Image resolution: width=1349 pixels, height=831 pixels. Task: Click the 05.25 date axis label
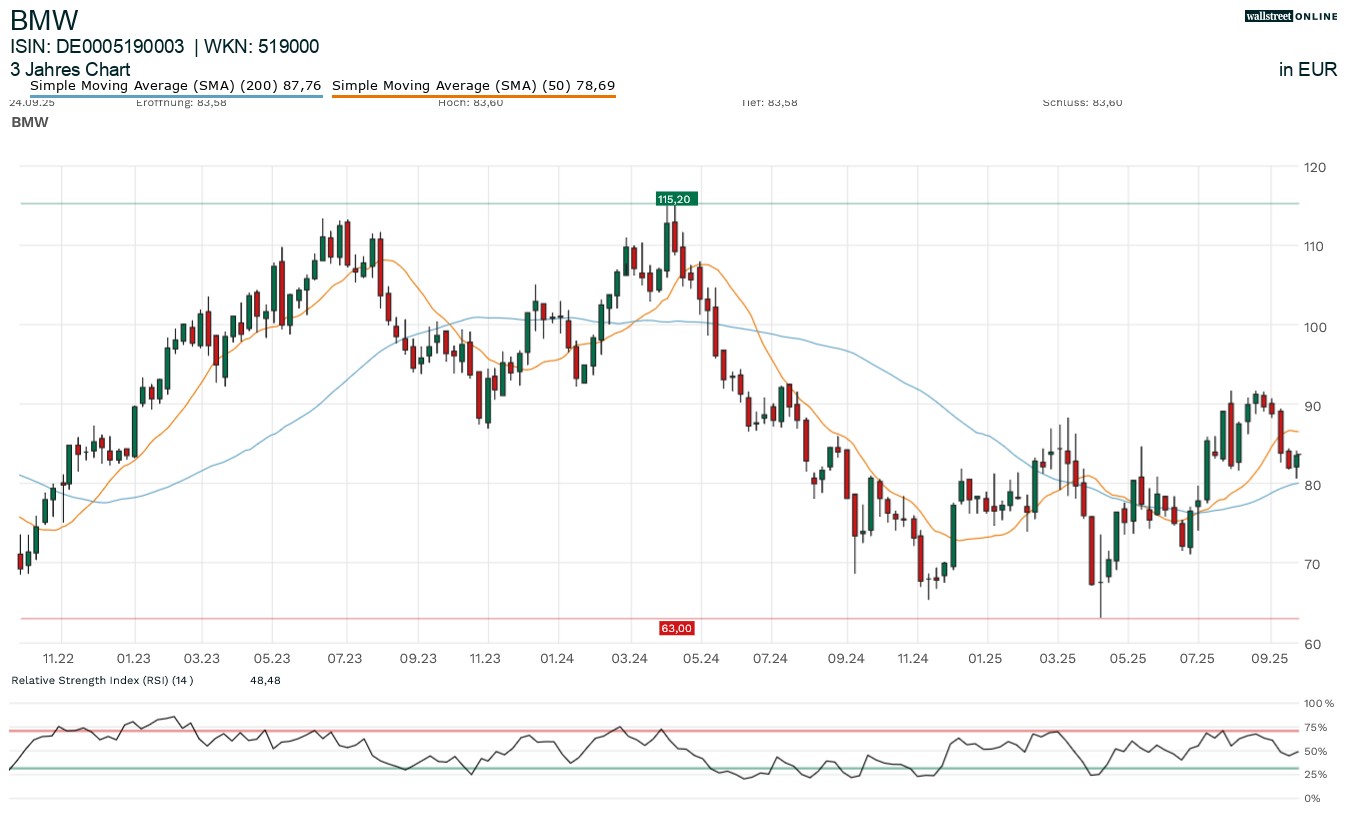pos(1127,658)
